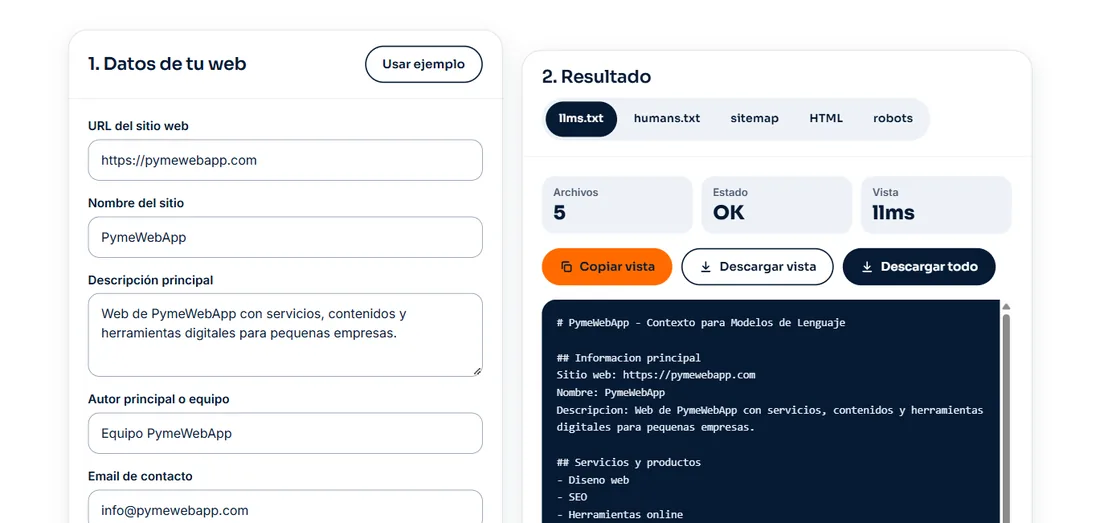Click the Usar ejemplo button

424,64
